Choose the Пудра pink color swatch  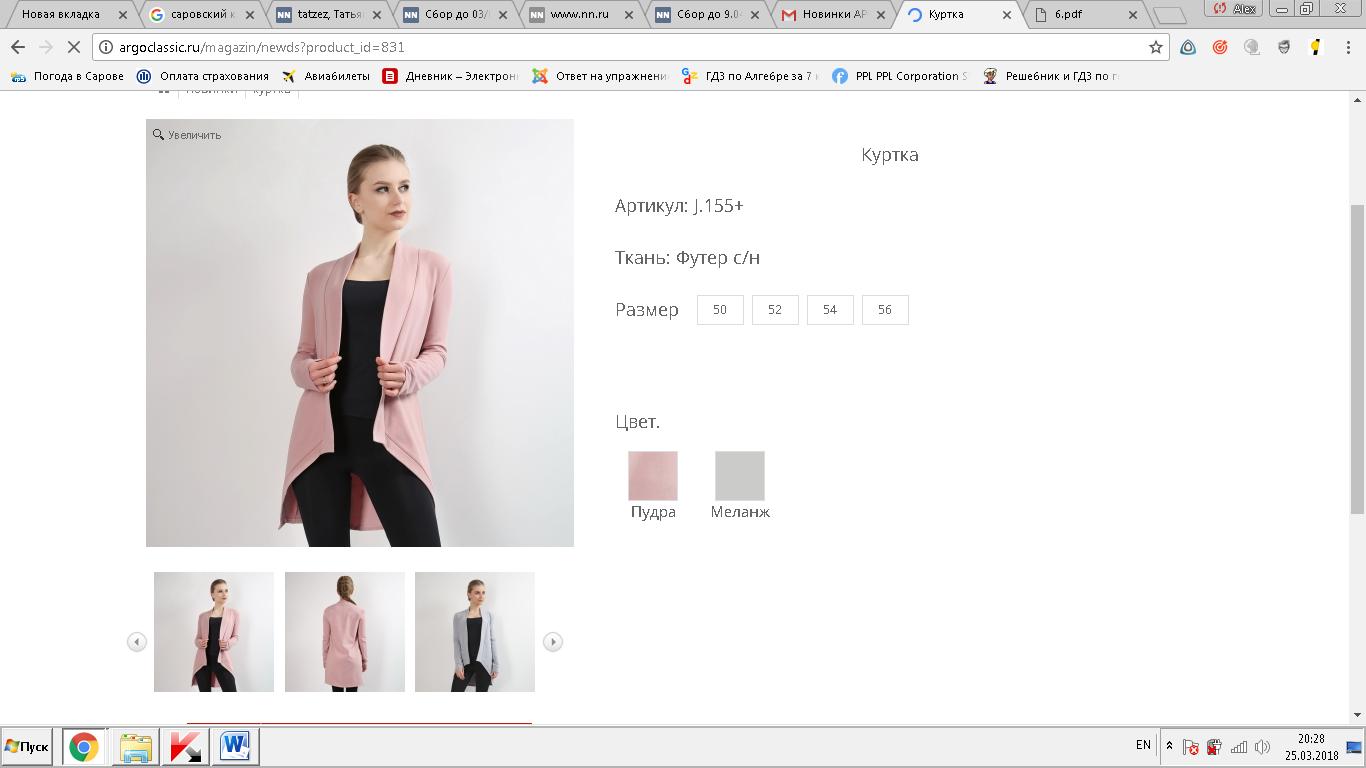click(x=653, y=475)
